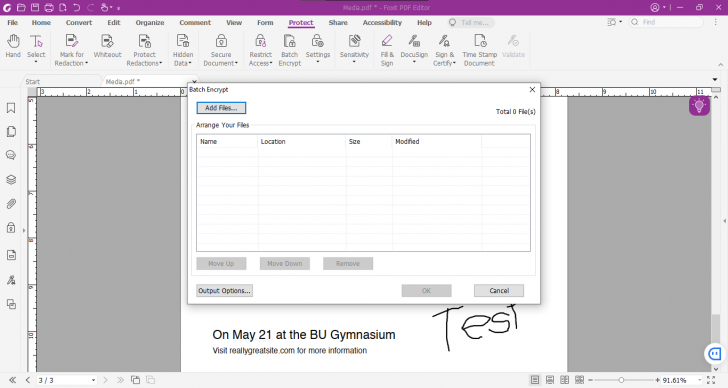Open the Digital Signatures side panel
Image resolution: width=728 pixels, height=388 pixels.
pos(11,280)
